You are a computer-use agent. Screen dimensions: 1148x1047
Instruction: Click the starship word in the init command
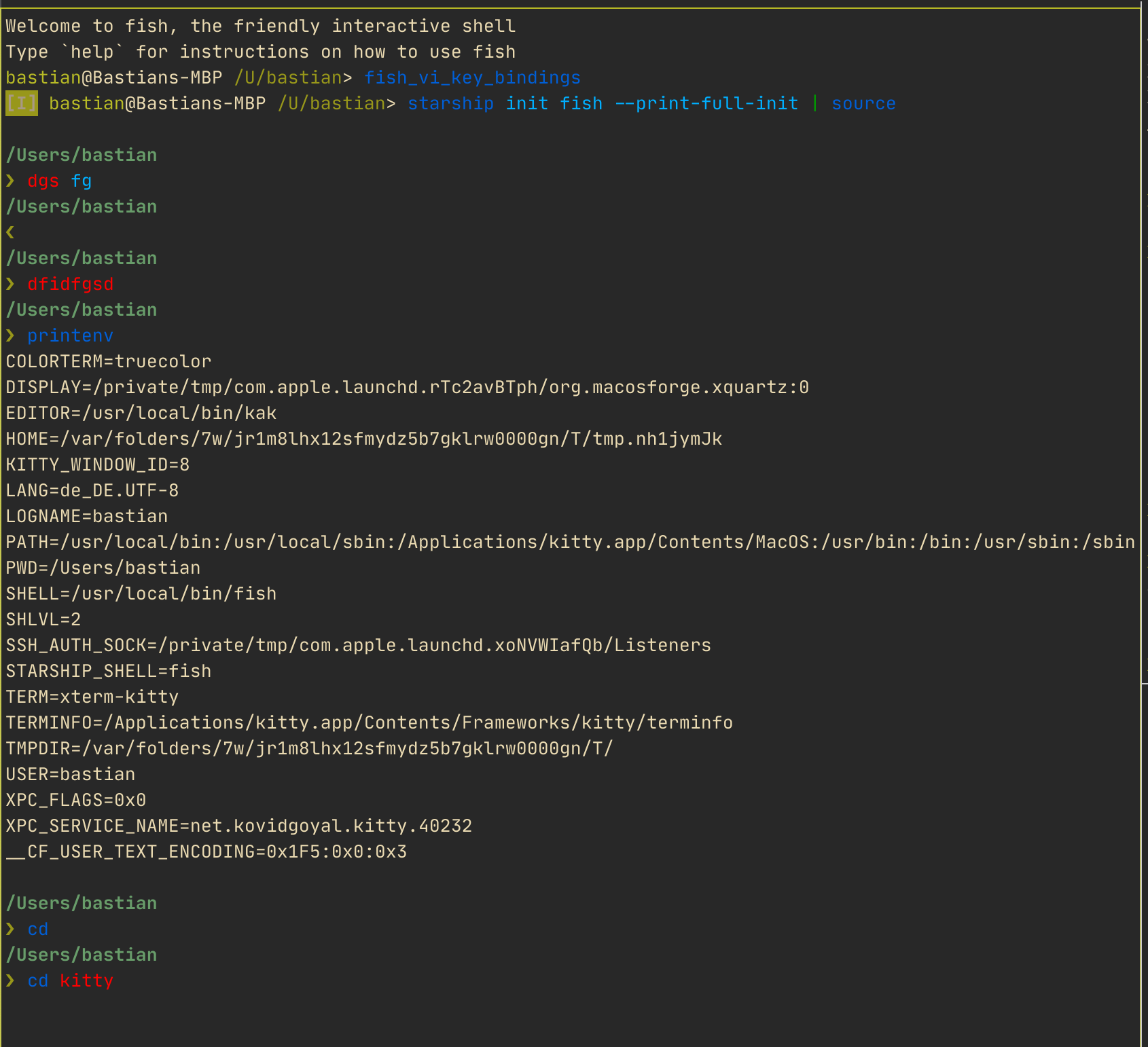(450, 103)
